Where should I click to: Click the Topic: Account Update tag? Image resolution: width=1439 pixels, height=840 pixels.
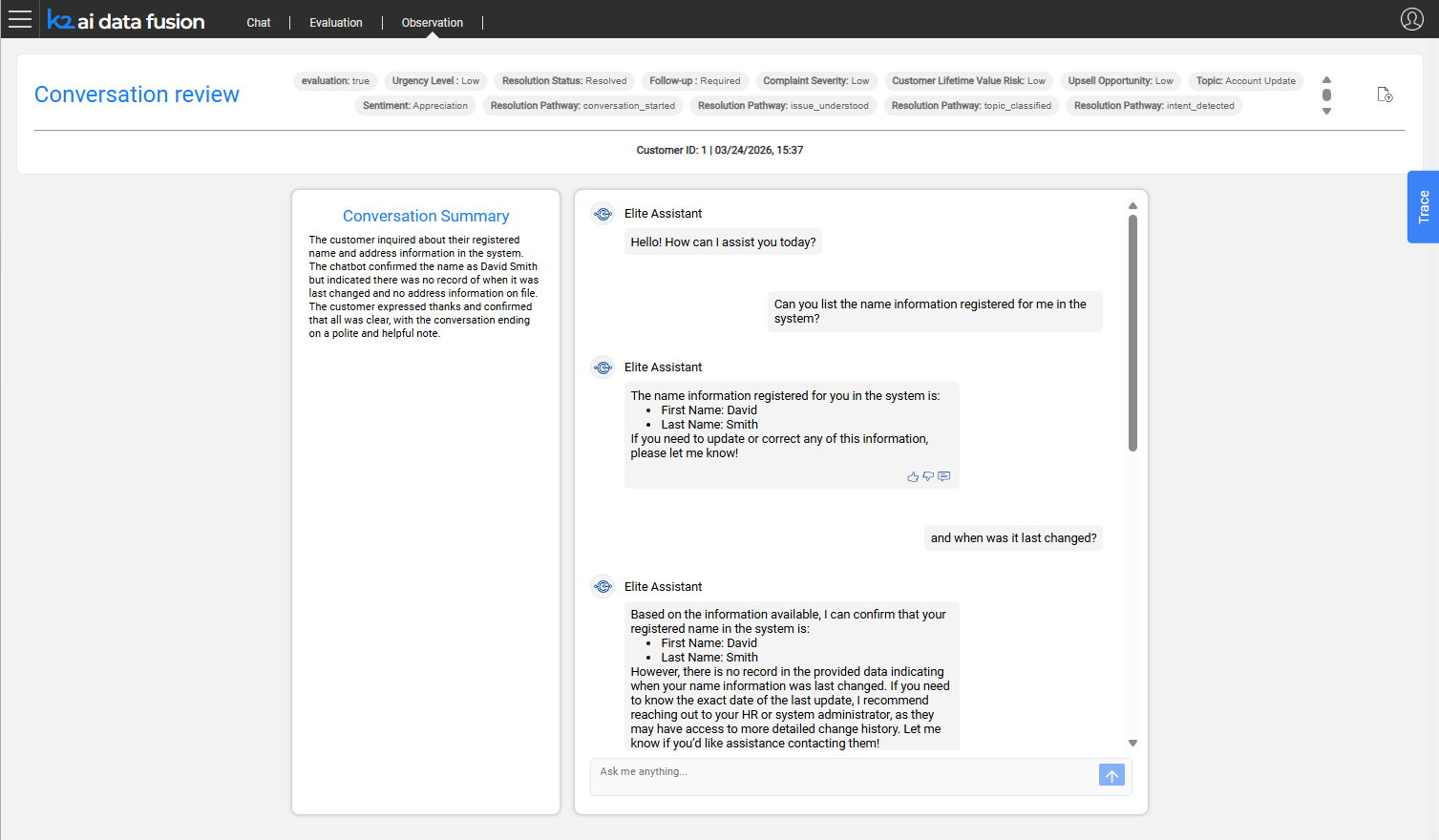point(1246,81)
